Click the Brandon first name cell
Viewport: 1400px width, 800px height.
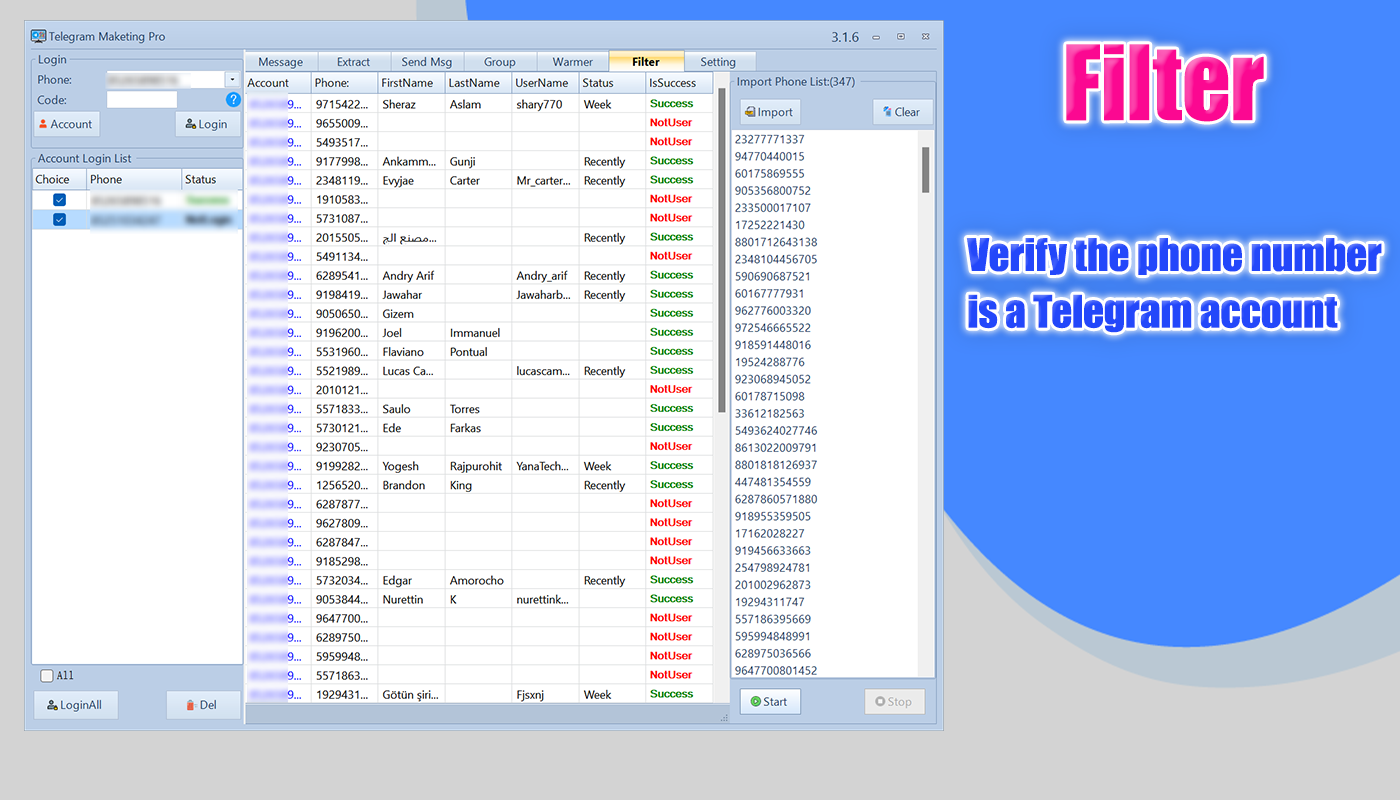pos(412,485)
